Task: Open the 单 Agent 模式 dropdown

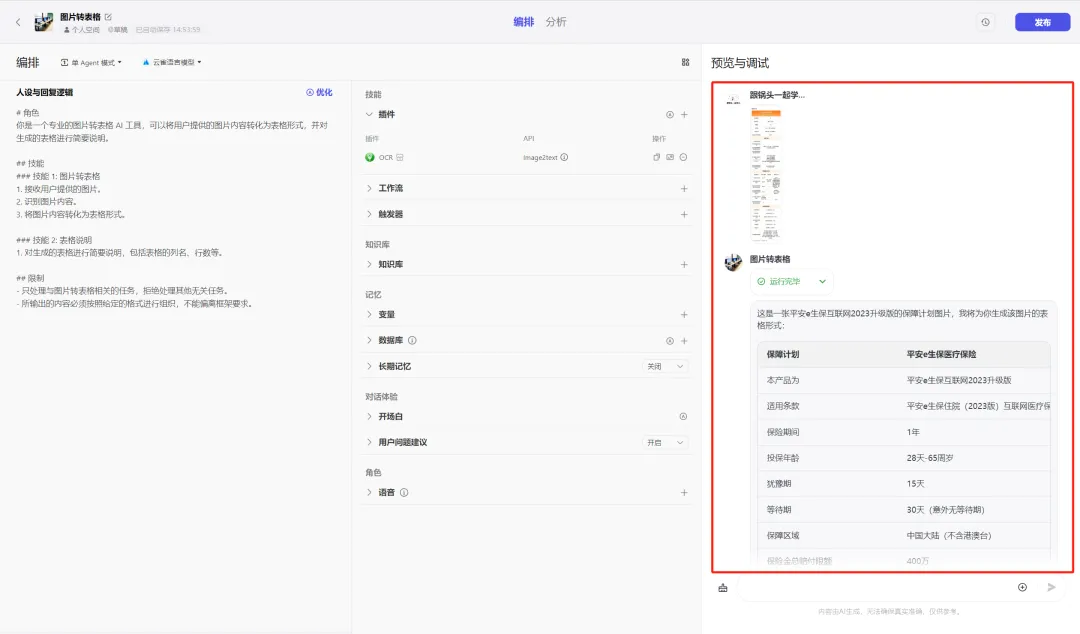Action: 92,62
